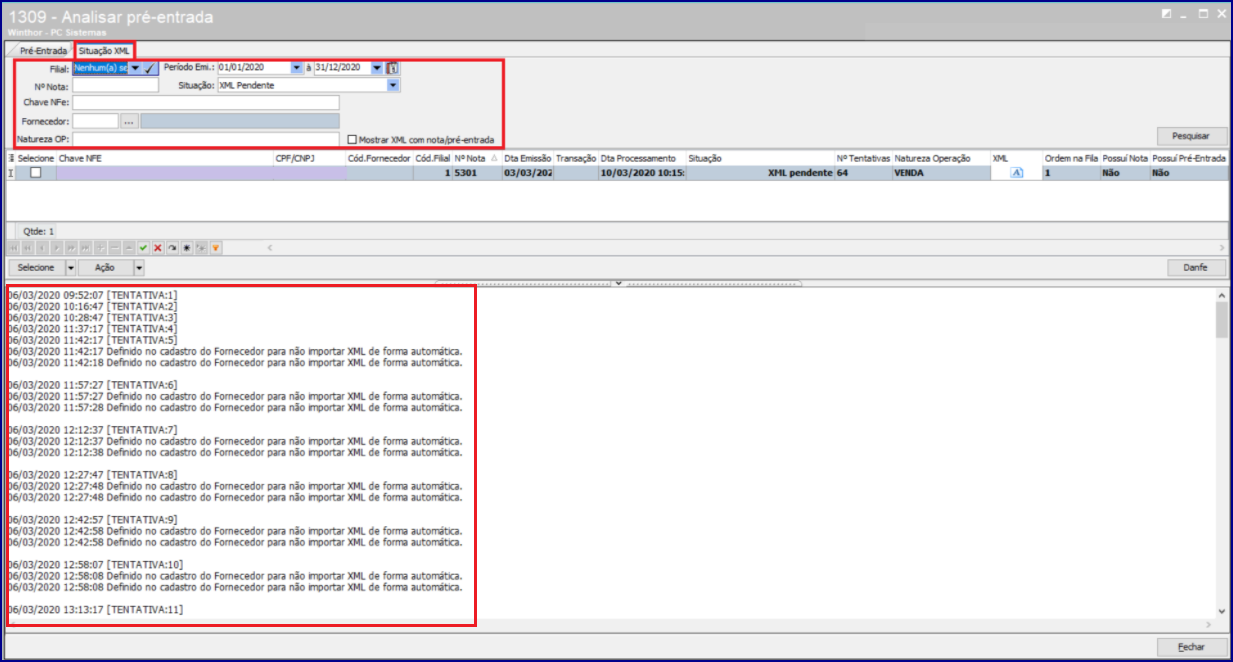This screenshot has height=662, width=1233.
Task: Click the Natureza Operação column header
Action: click(x=941, y=158)
